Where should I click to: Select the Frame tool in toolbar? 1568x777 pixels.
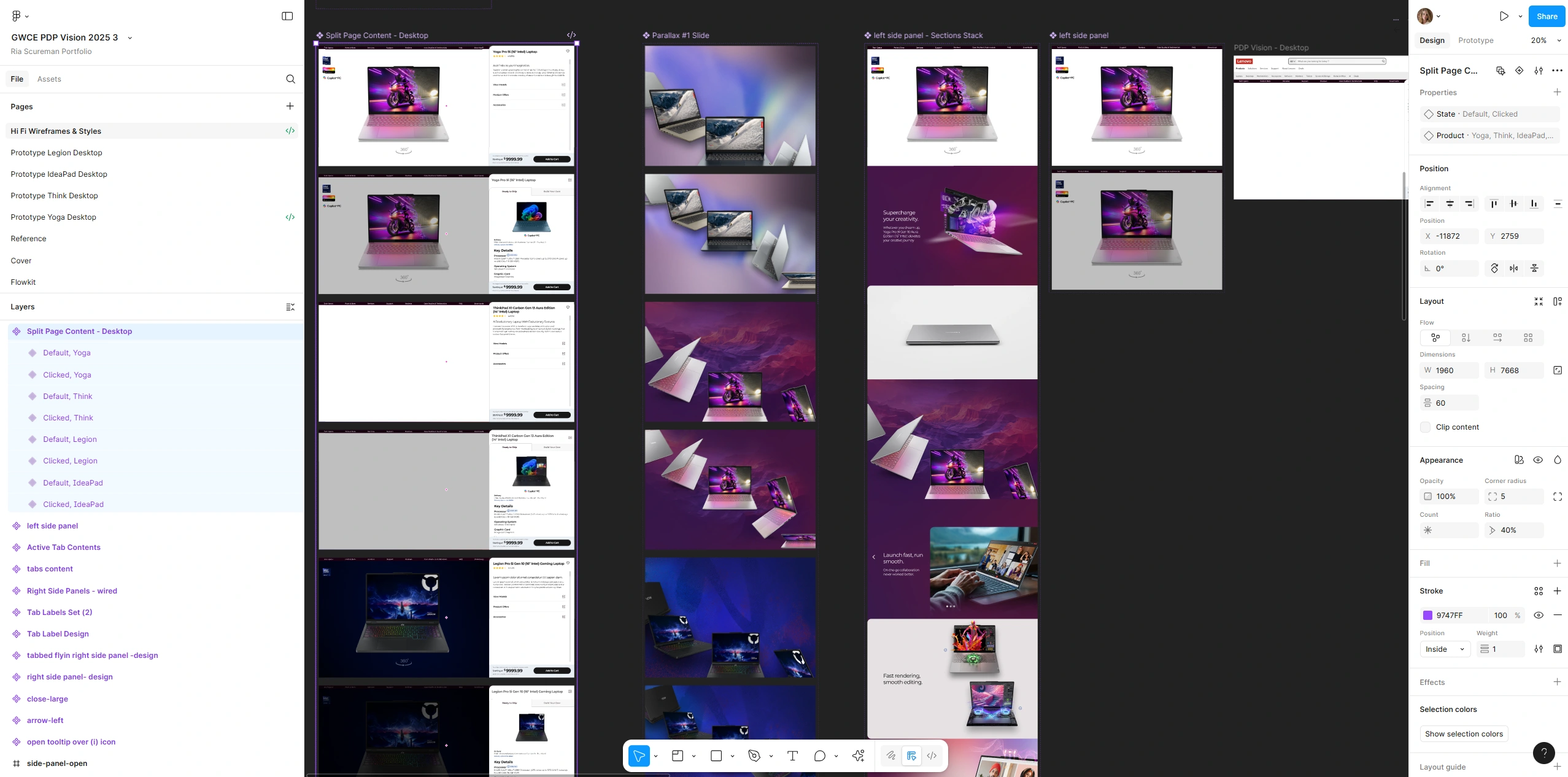coord(678,756)
